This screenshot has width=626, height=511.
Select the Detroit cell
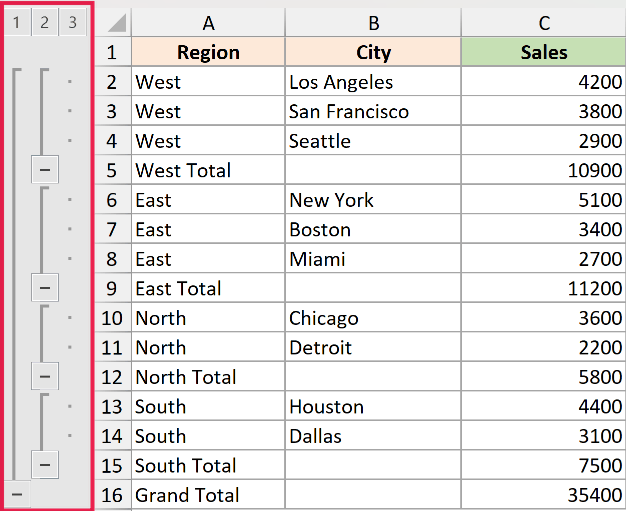tap(373, 347)
